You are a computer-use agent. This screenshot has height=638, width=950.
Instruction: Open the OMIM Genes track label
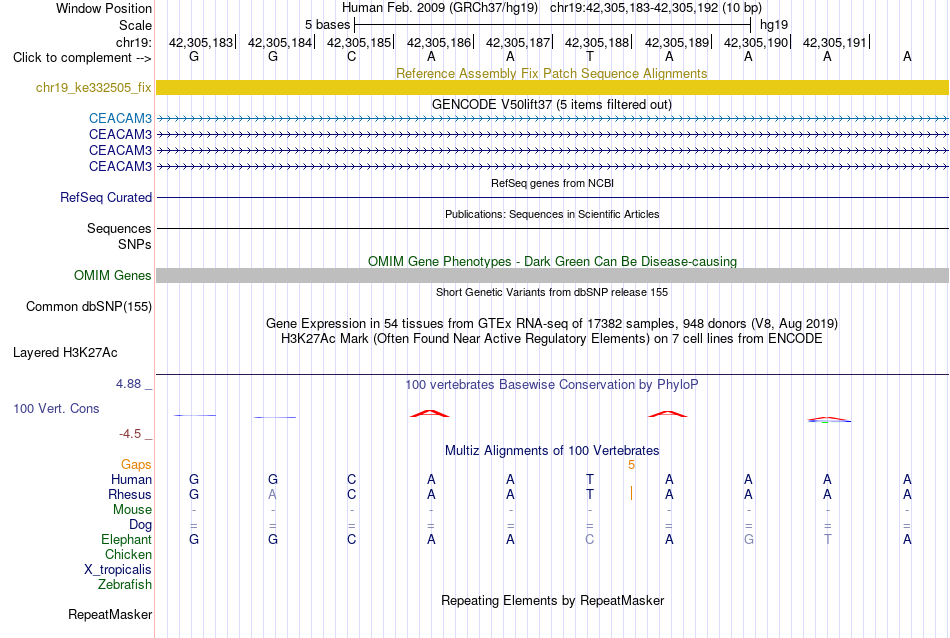(112, 276)
